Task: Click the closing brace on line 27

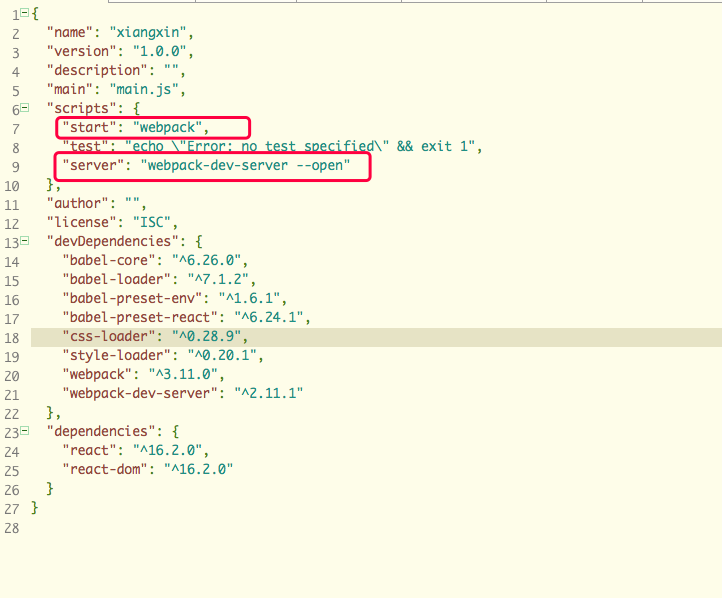Action: (35, 508)
